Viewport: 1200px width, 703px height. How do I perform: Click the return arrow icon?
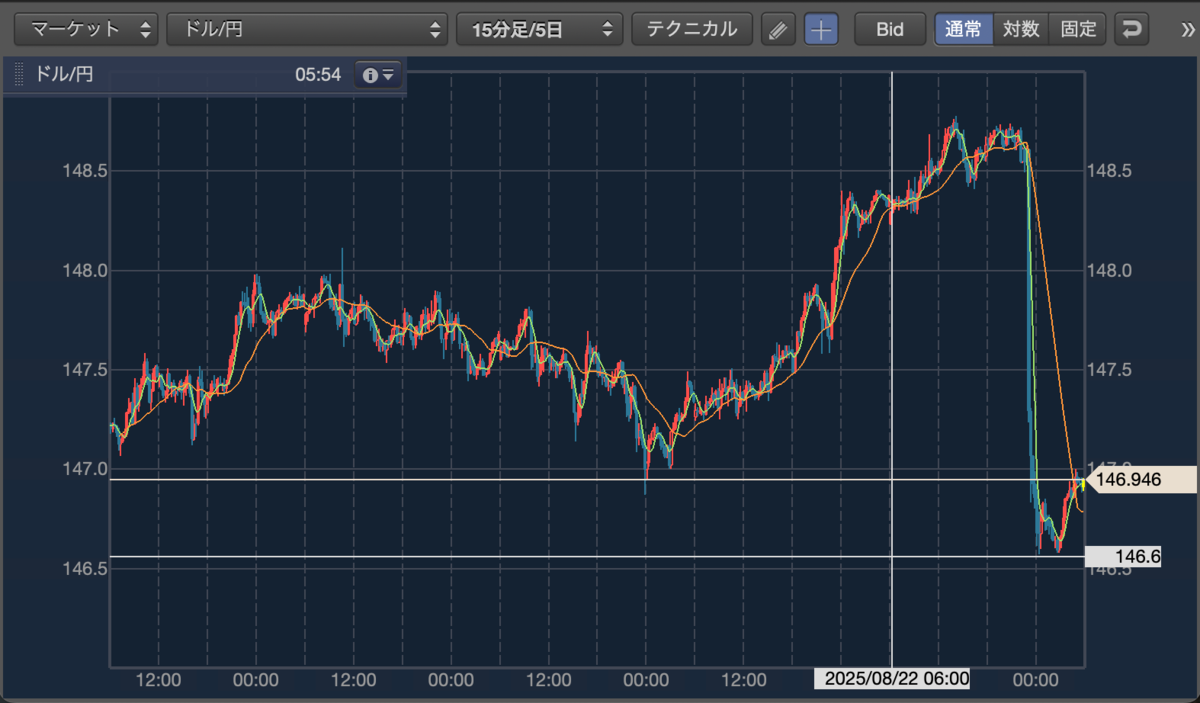point(1132,29)
